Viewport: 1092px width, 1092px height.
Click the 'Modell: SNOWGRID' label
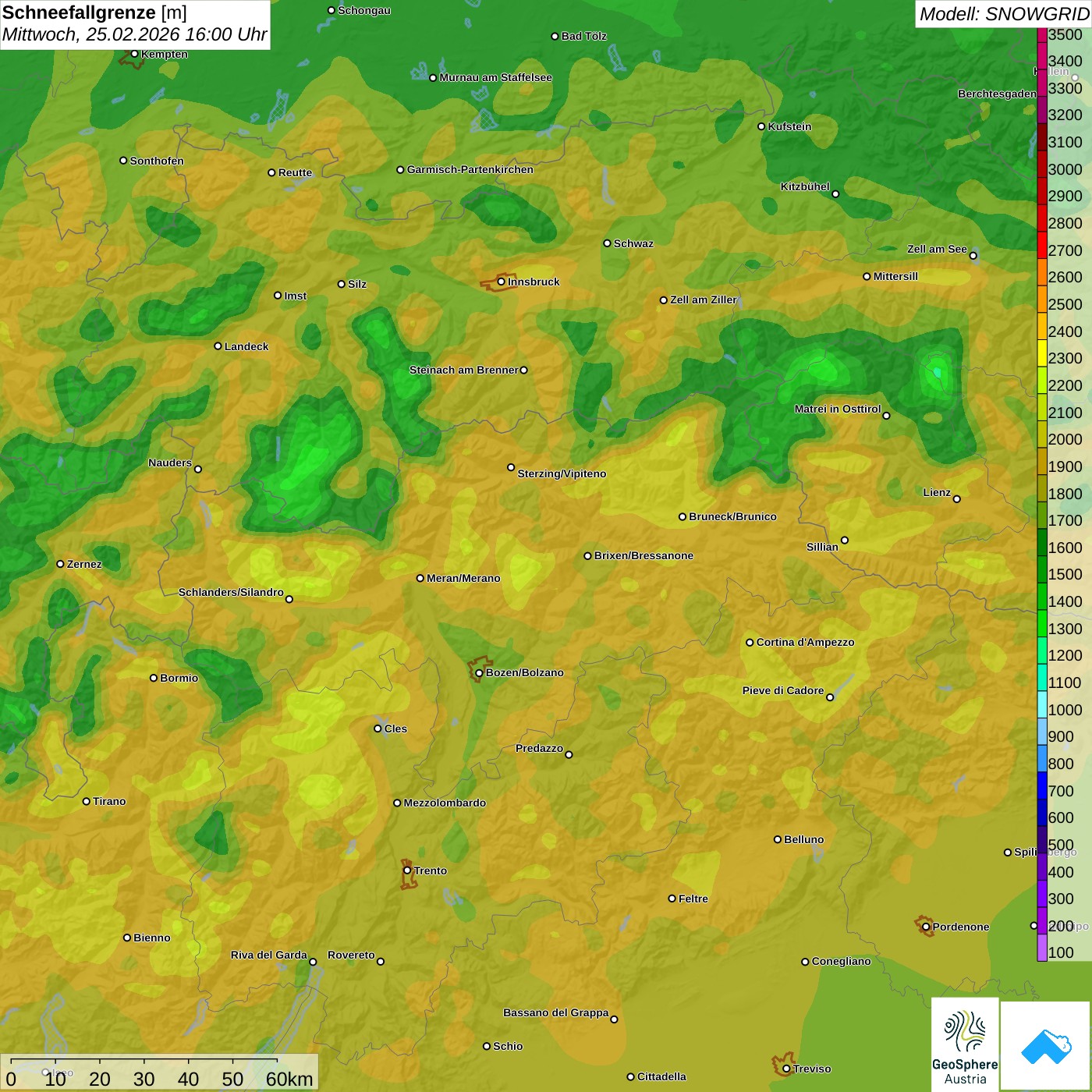click(1004, 14)
